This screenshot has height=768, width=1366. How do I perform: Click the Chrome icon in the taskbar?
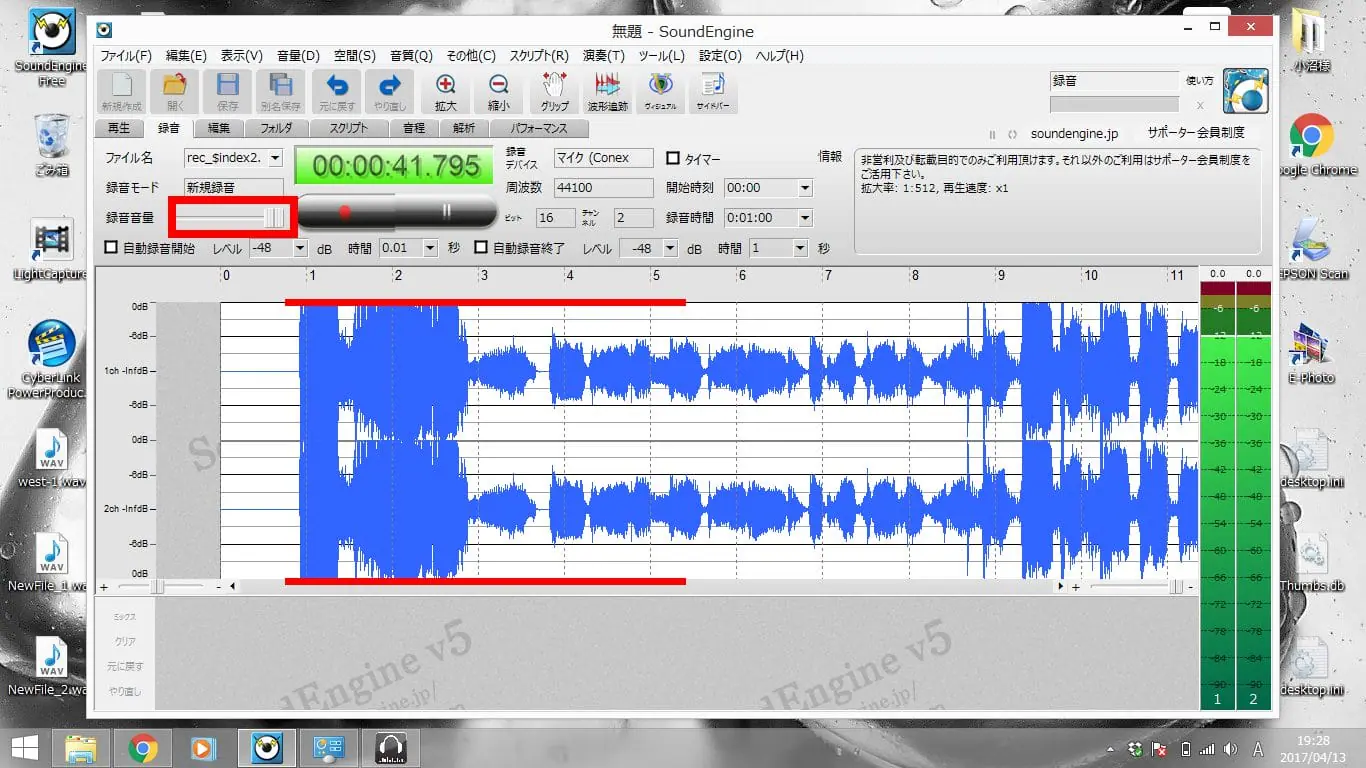point(143,748)
